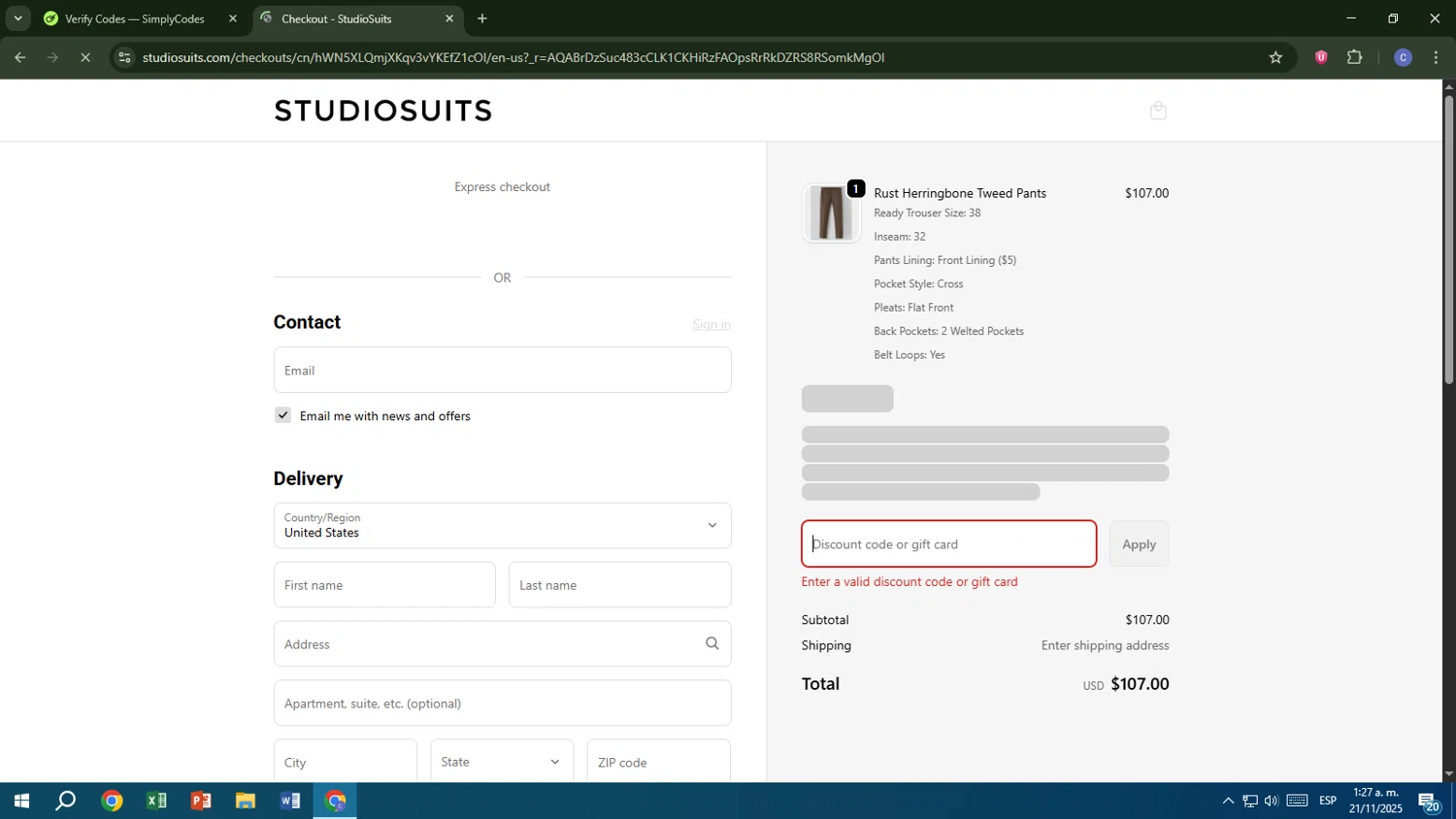Stop loading the page
The height and width of the screenshot is (819, 1456).
(85, 57)
